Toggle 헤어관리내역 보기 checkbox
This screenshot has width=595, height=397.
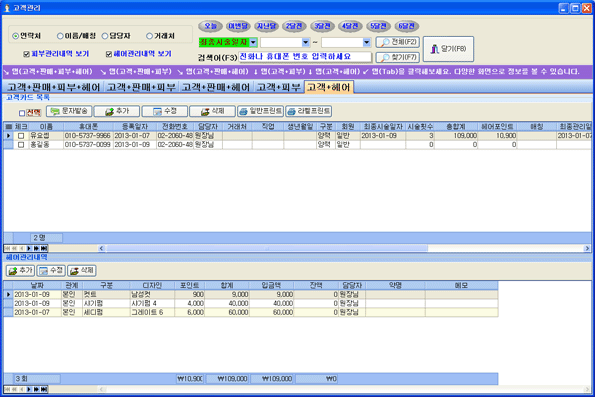click(x=109, y=54)
